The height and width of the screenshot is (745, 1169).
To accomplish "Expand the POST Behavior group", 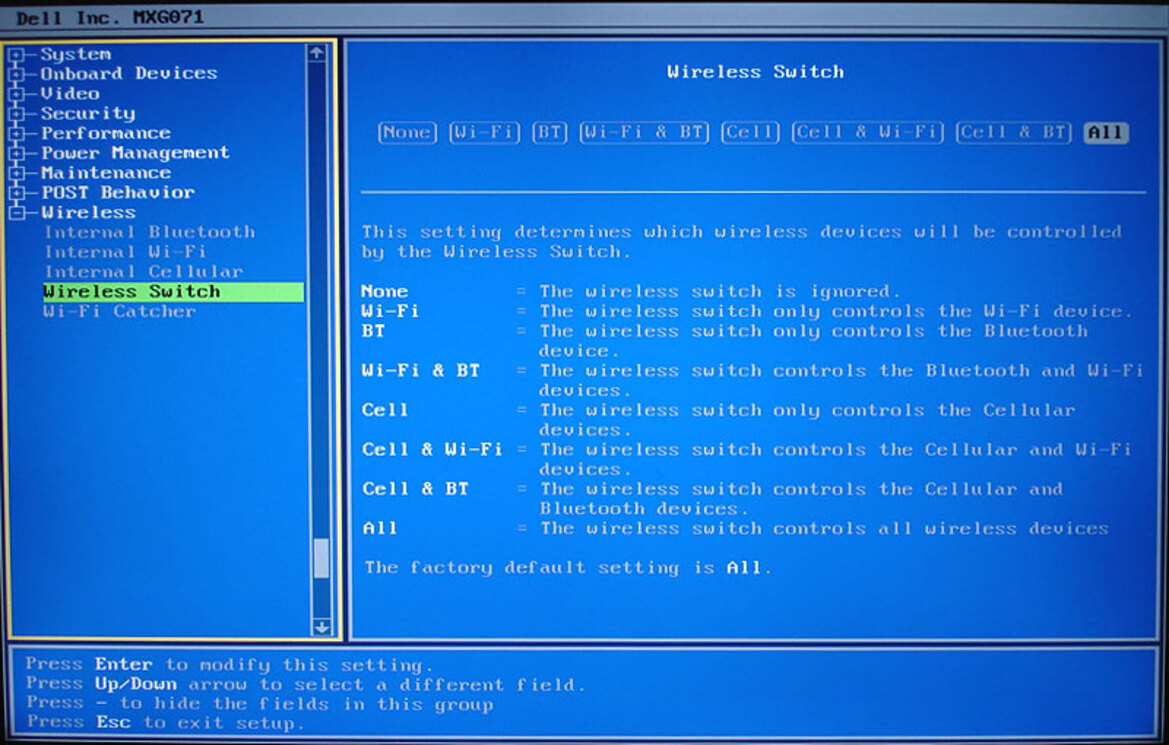I will pos(16,192).
